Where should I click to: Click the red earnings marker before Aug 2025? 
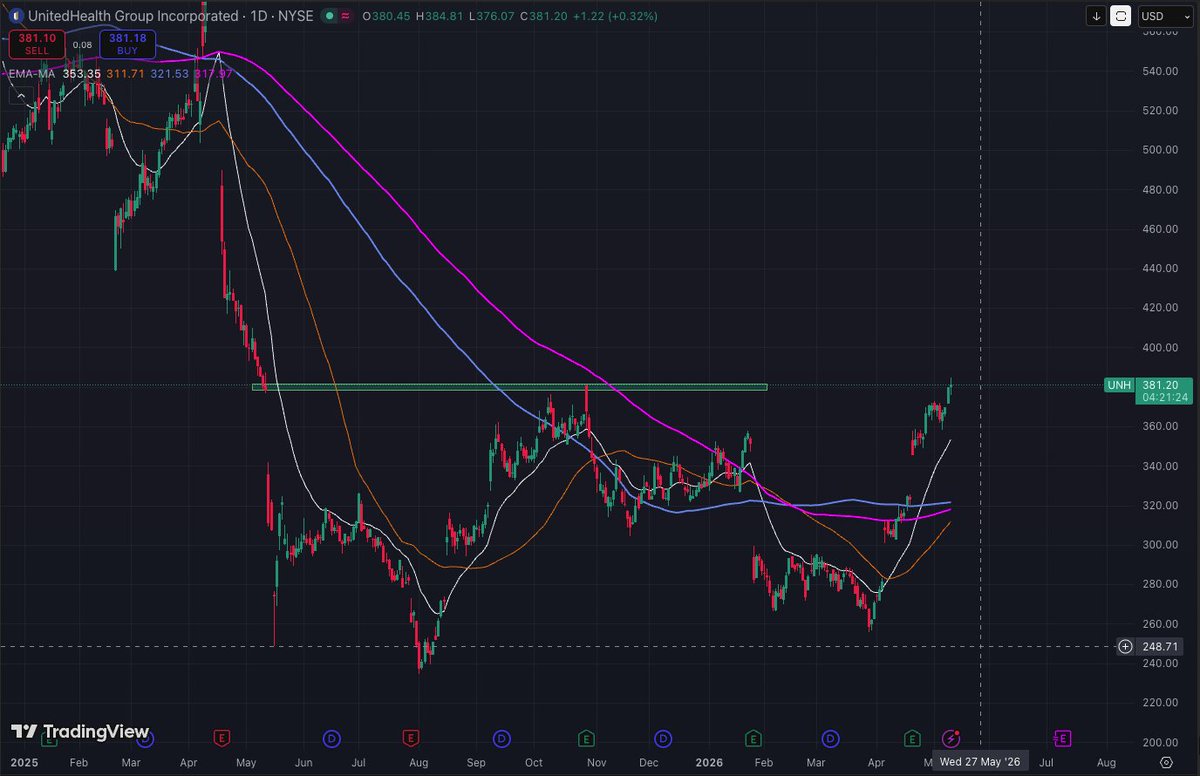(409, 739)
